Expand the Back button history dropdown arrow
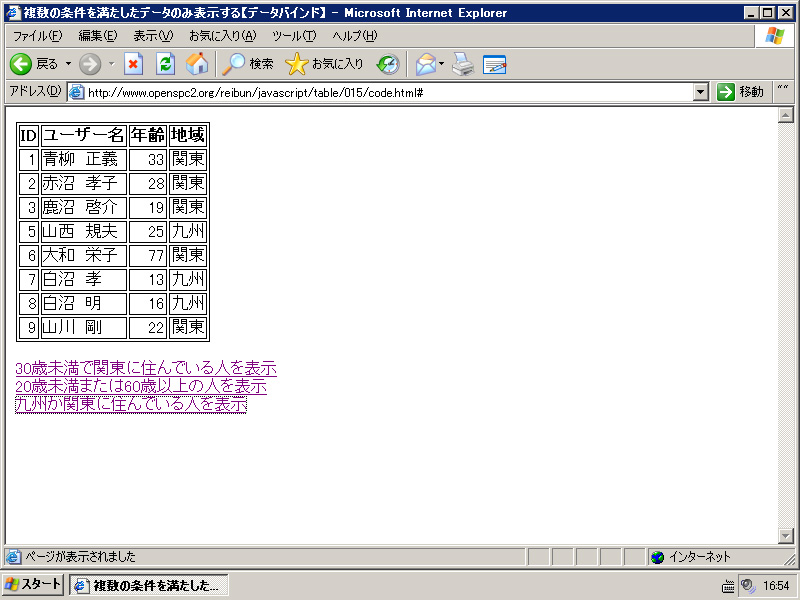Screen dimensions: 800x600 coord(68,64)
